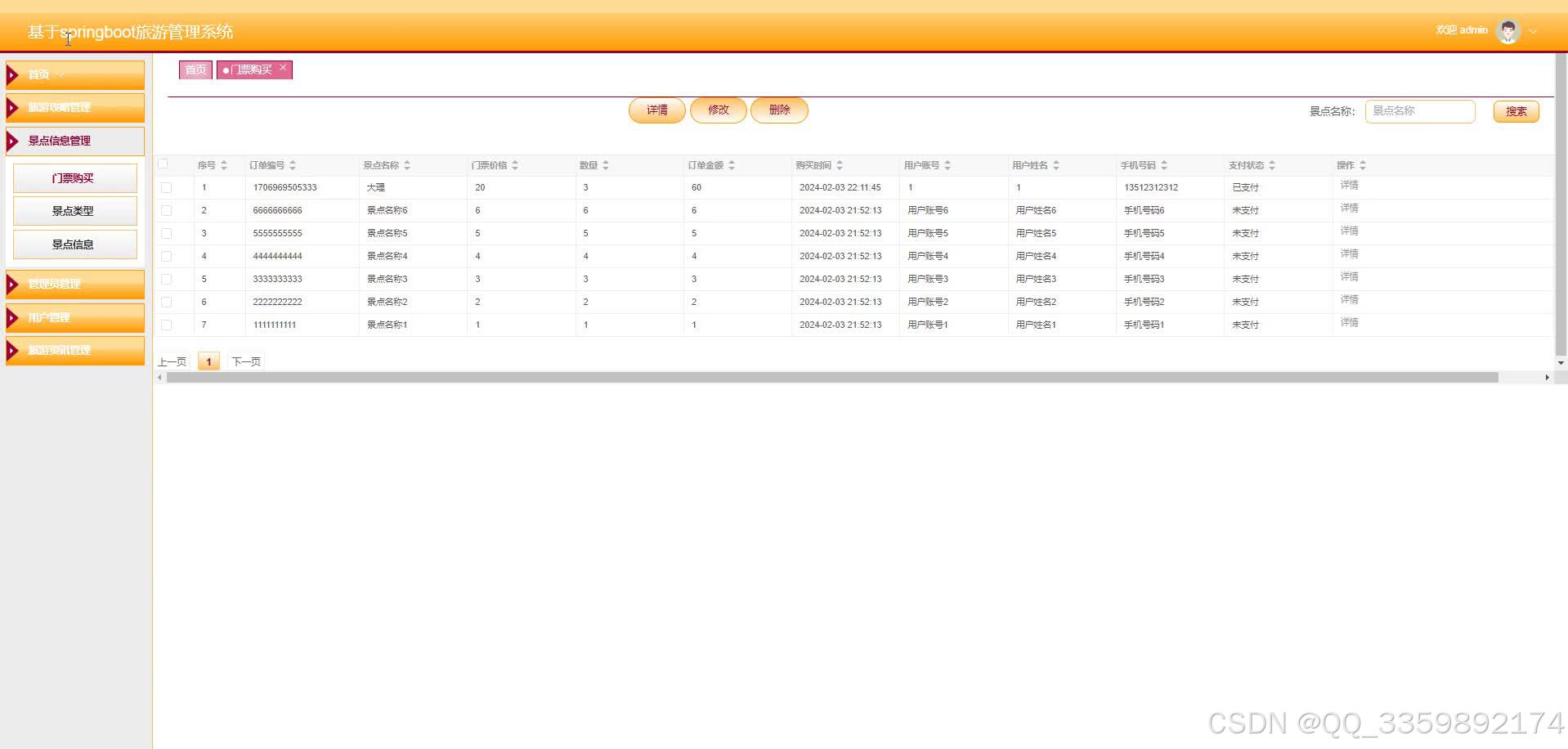Sort by 门票价格 column arrows
This screenshot has height=749, width=1568.
point(515,165)
